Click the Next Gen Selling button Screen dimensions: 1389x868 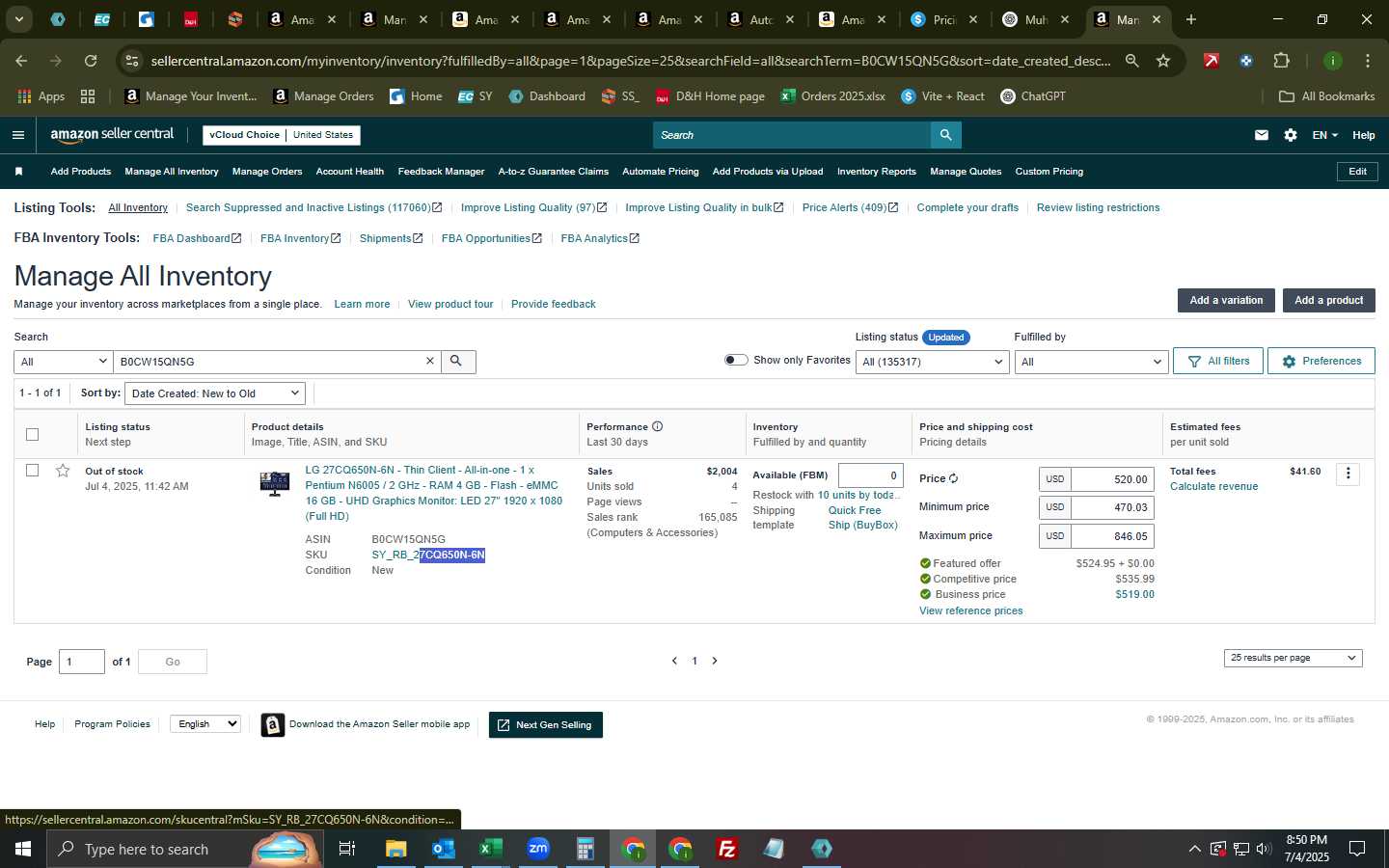point(546,725)
